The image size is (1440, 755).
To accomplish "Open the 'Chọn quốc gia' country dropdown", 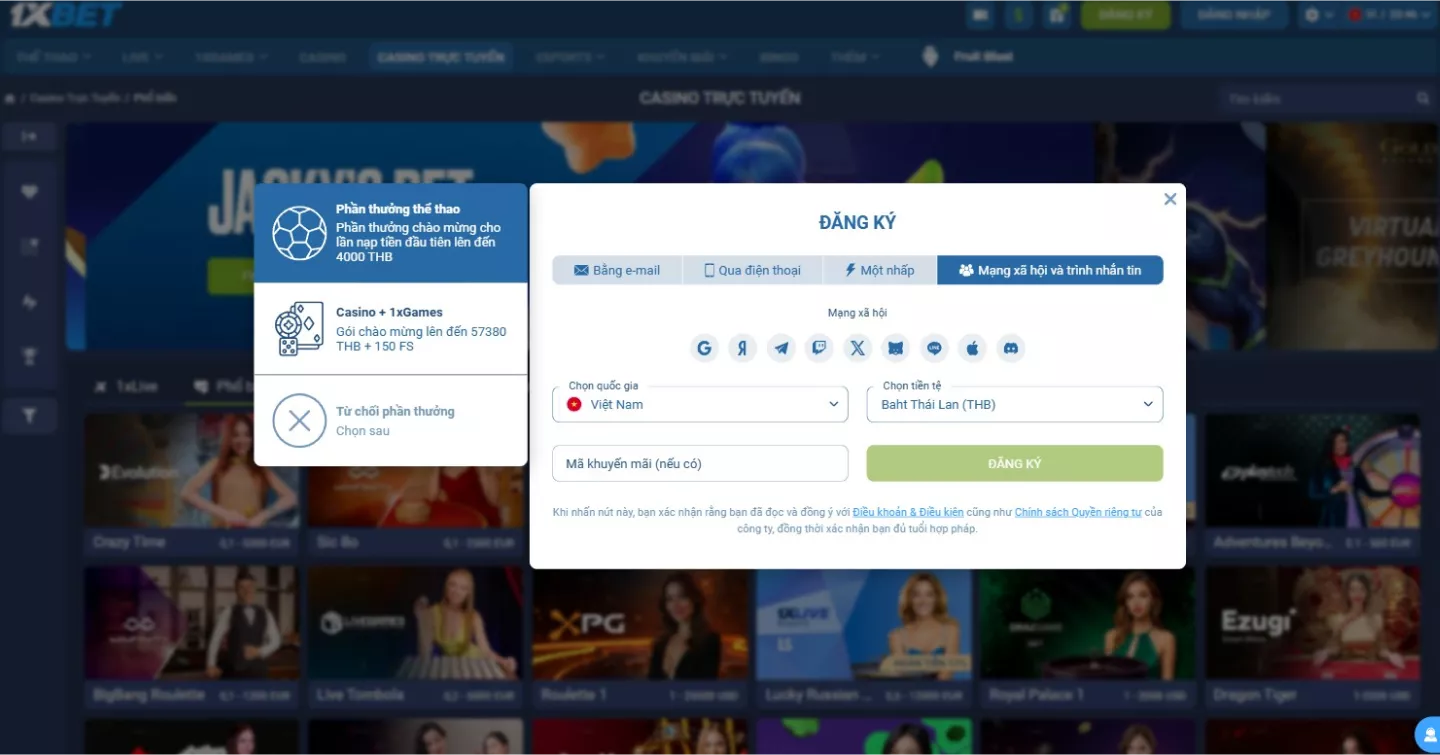I will pos(700,404).
